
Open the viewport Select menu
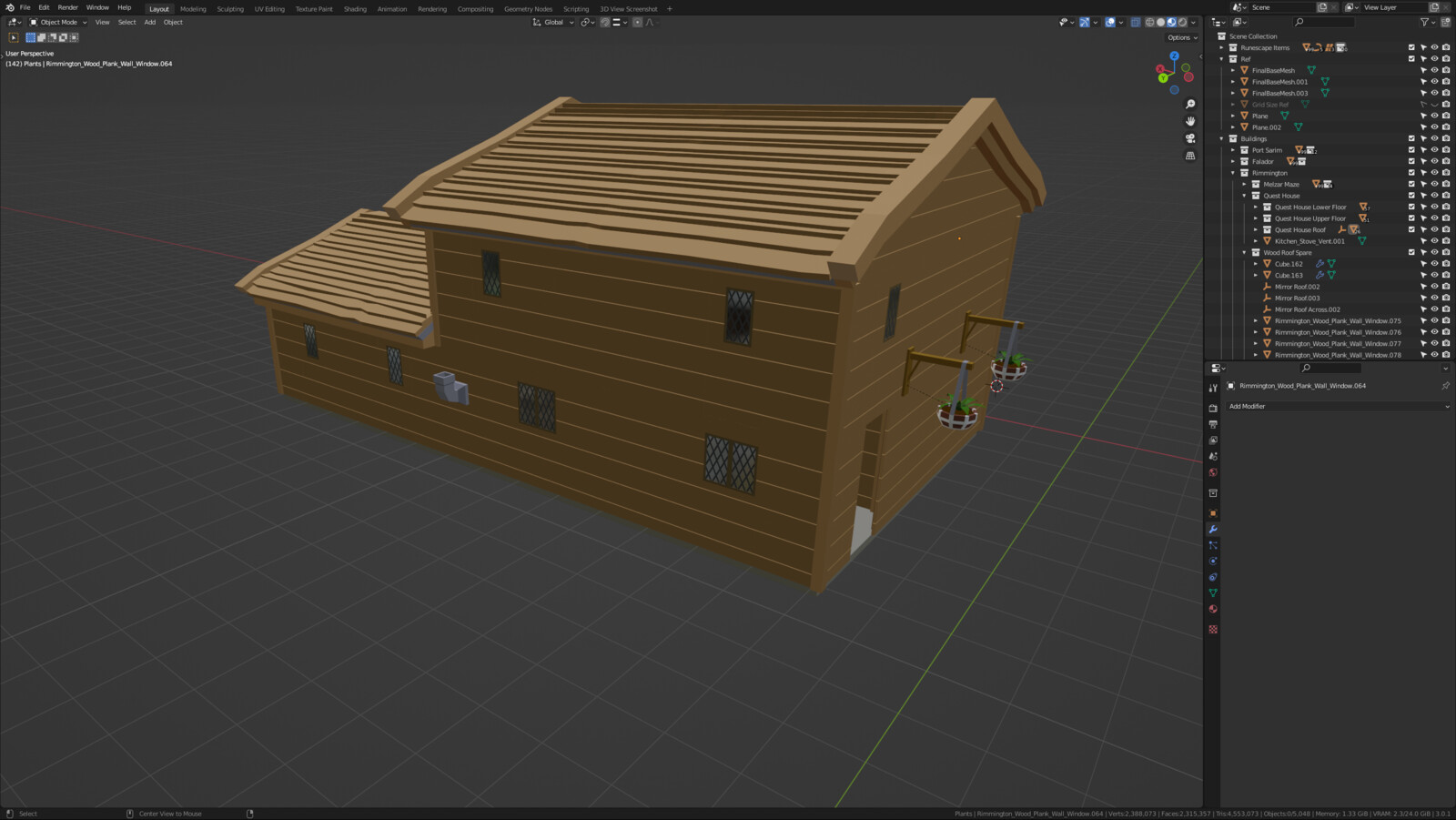(x=126, y=22)
